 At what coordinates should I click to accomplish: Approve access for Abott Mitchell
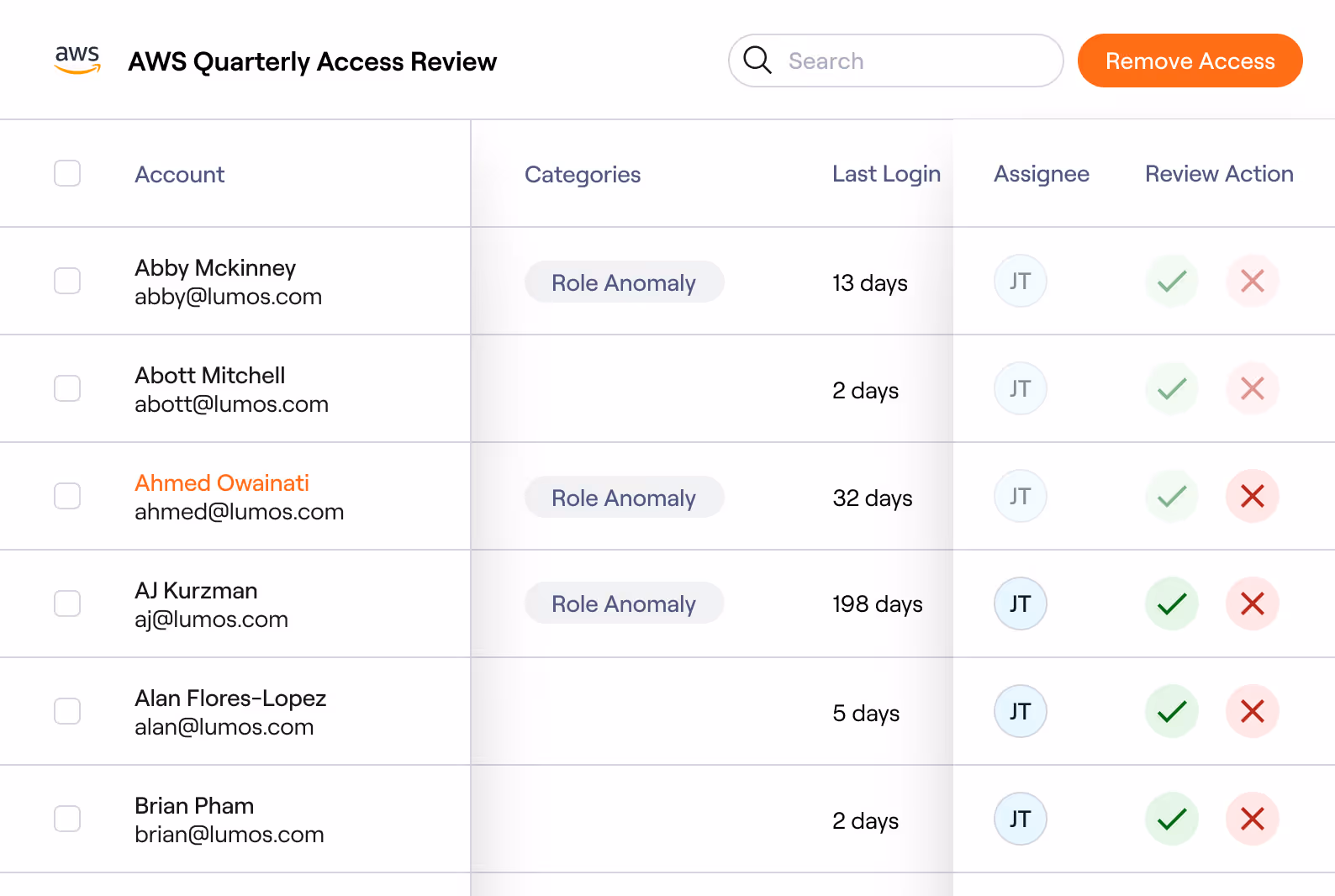1172,388
